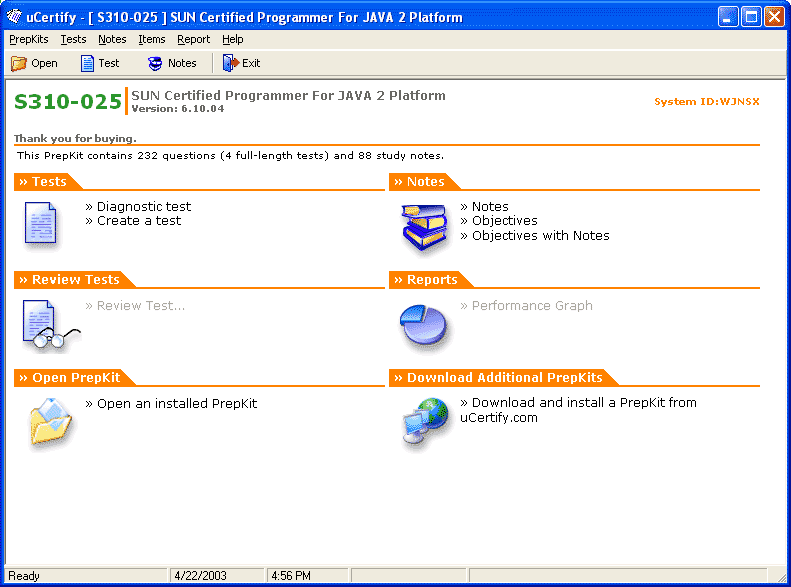Image resolution: width=791 pixels, height=587 pixels.
Task: Click the Thank you for buying text
Action: click(75, 138)
